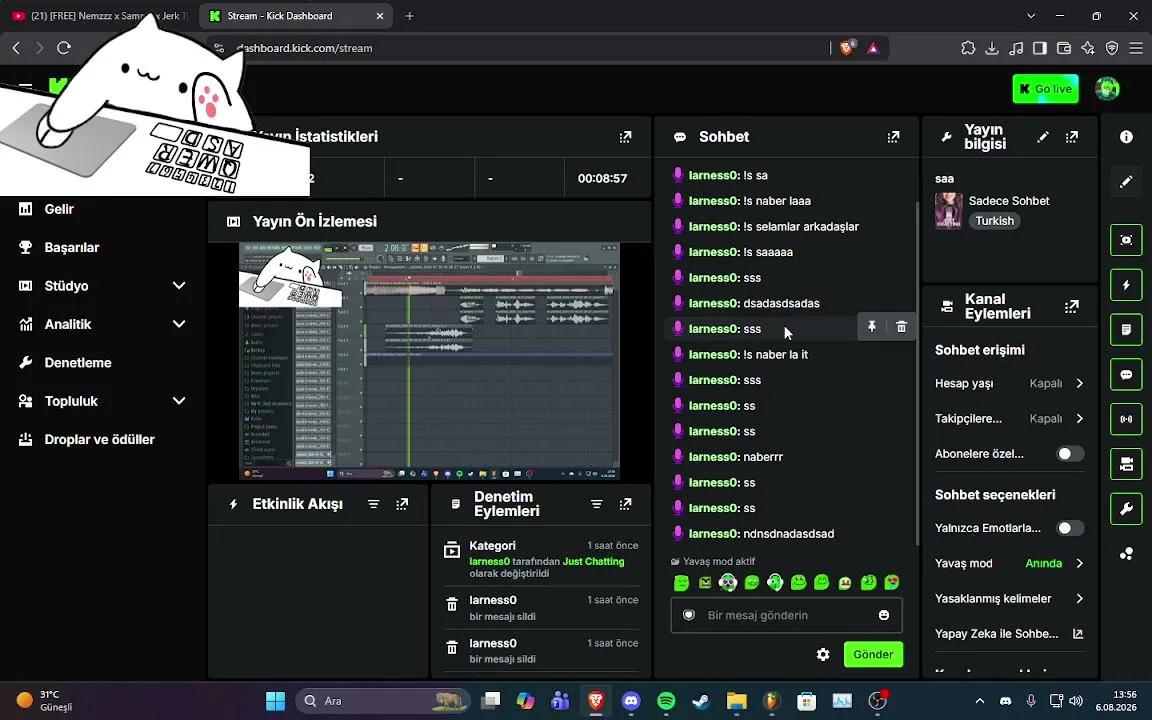
Task: Delete the hovered 'sss' chat message
Action: click(x=901, y=327)
